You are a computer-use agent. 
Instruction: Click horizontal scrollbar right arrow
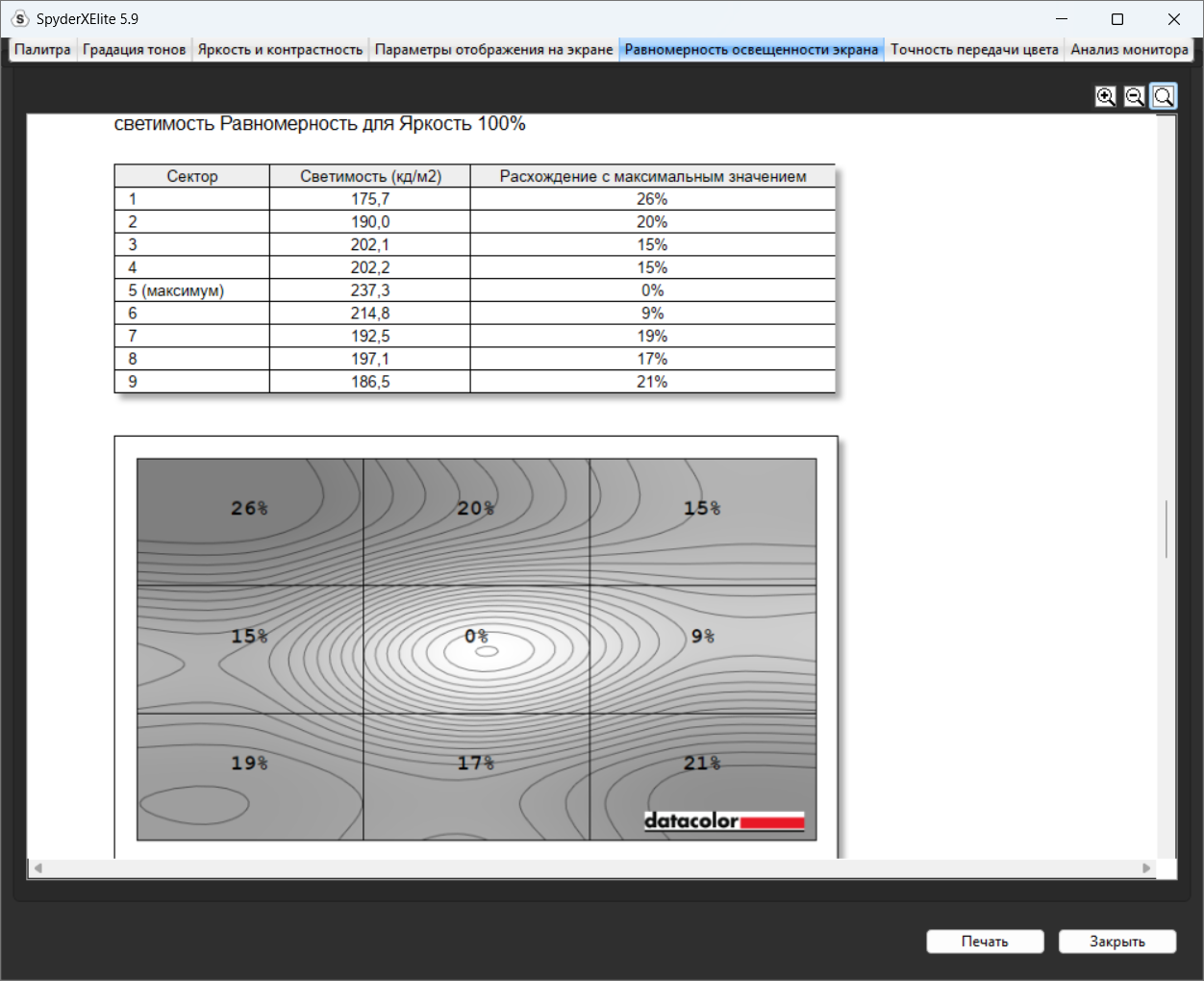(x=1146, y=868)
